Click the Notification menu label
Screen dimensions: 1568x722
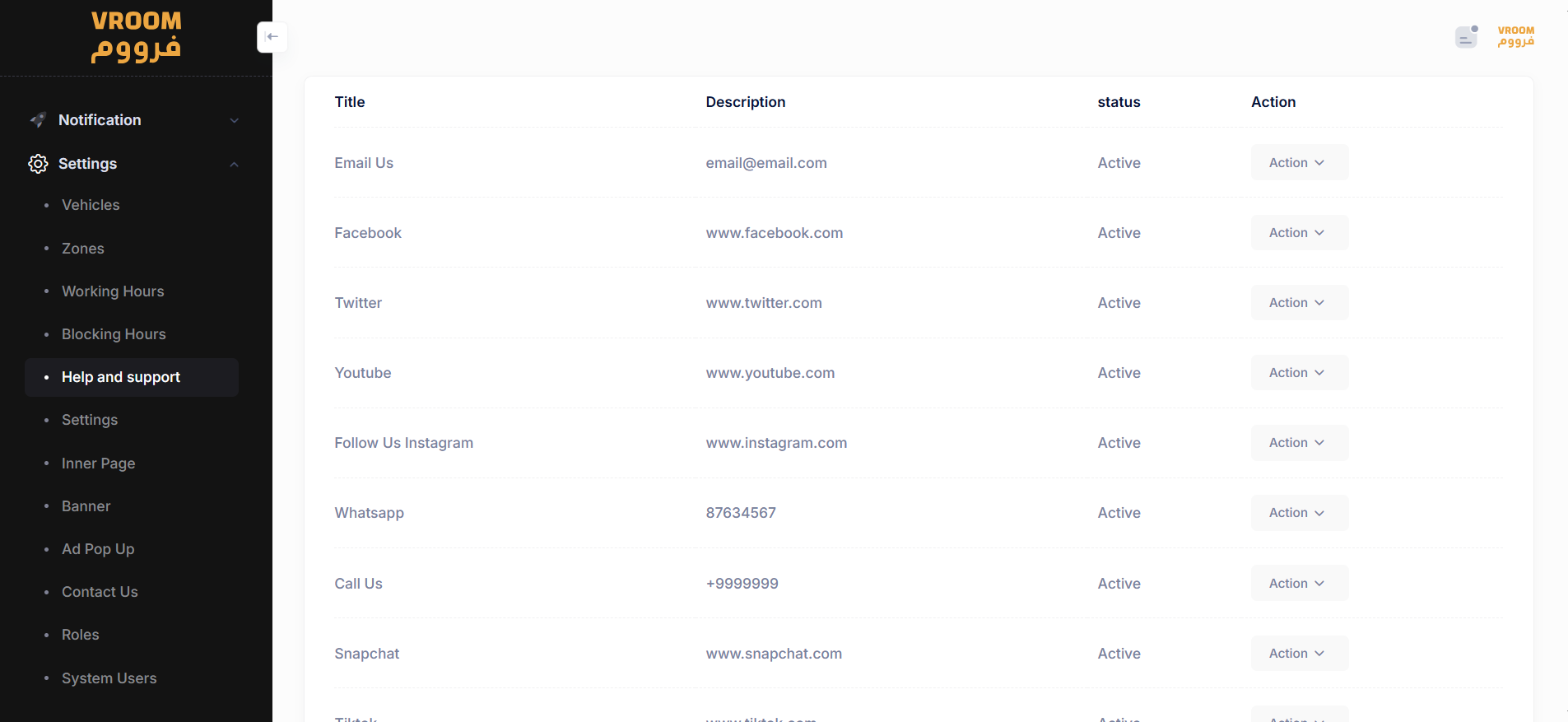pos(100,120)
